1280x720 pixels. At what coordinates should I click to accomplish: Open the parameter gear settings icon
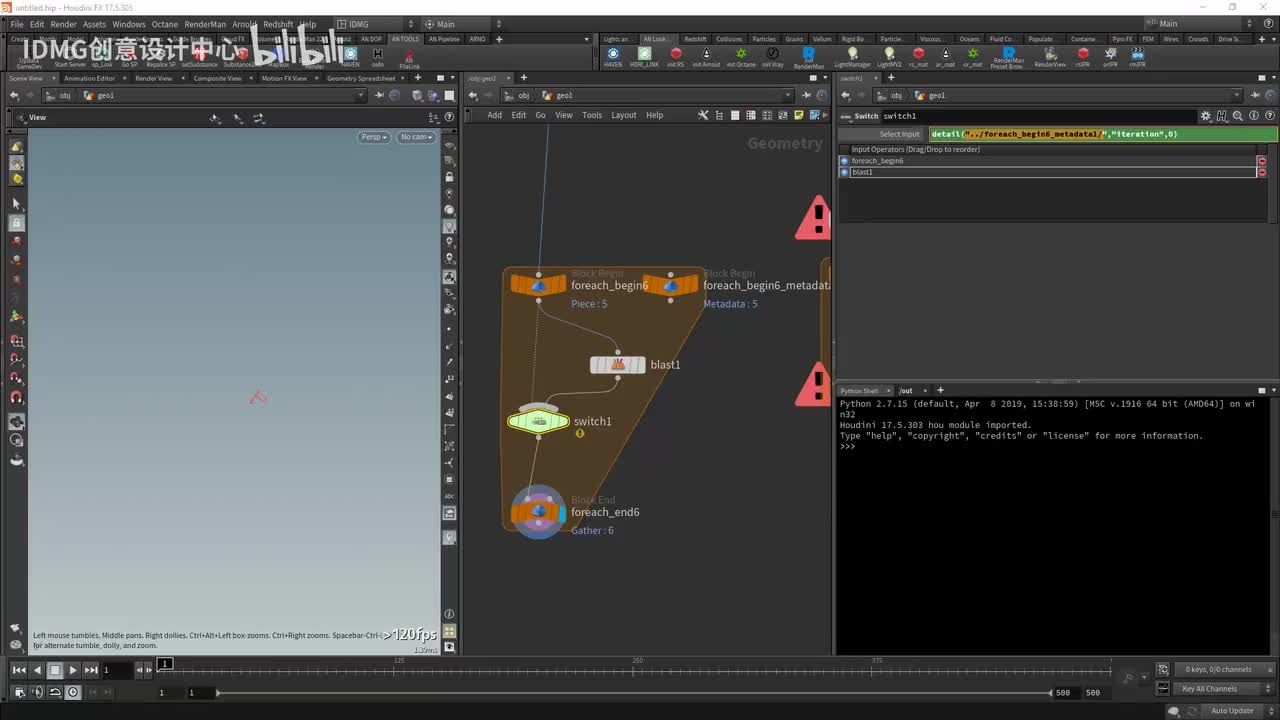point(1206,116)
